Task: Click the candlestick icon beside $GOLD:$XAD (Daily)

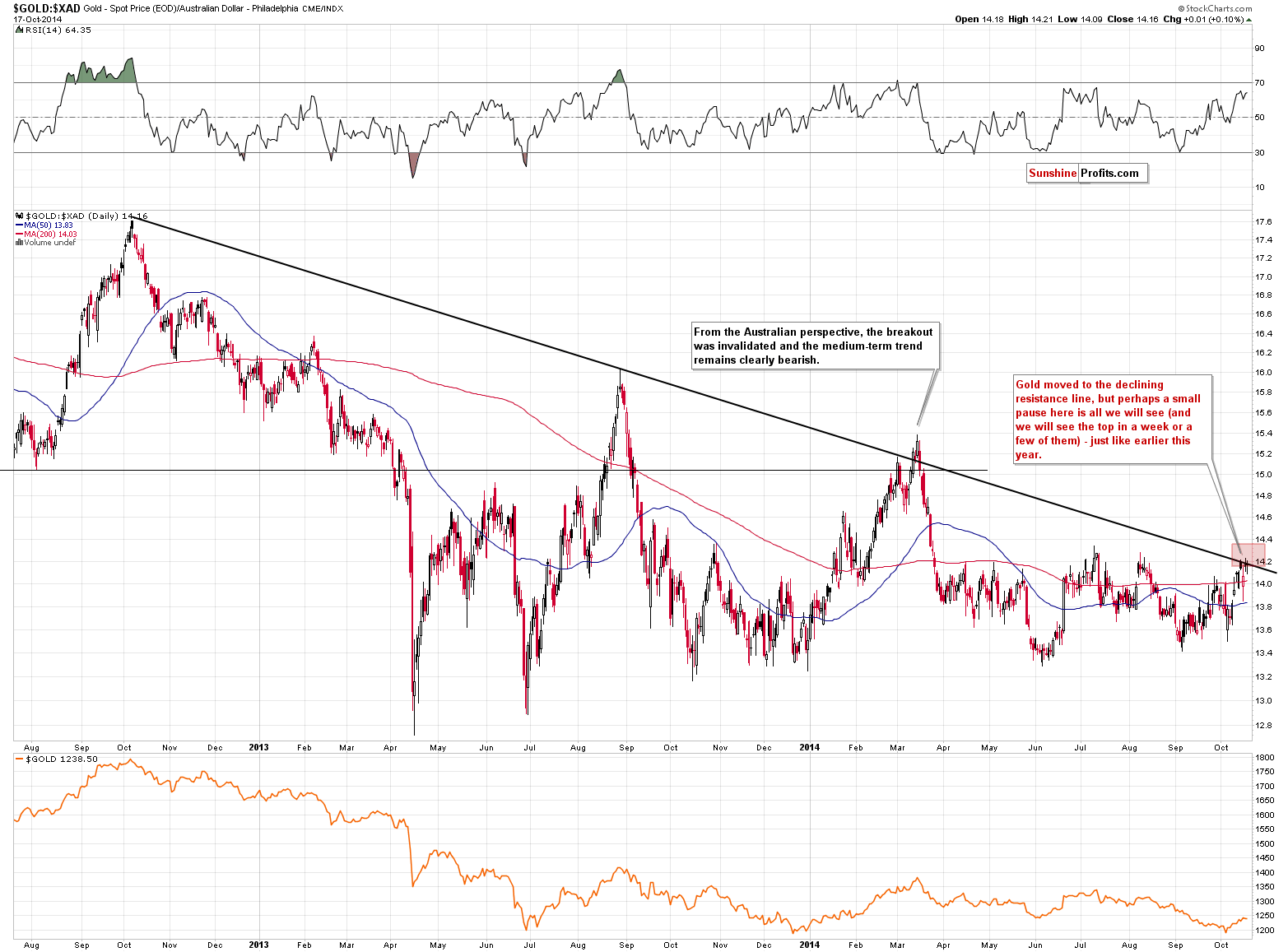Action: tap(20, 216)
